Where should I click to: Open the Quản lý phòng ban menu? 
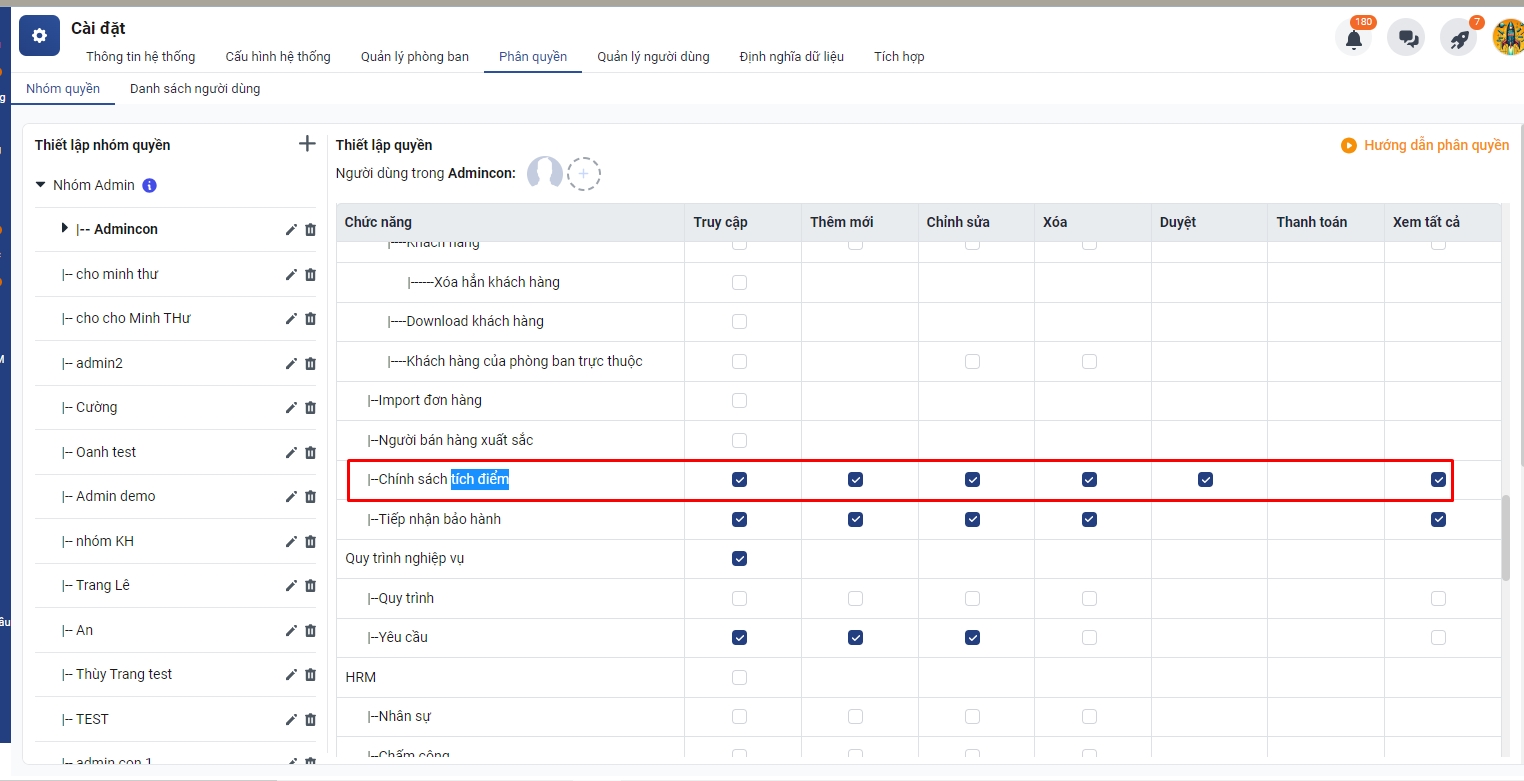click(414, 57)
